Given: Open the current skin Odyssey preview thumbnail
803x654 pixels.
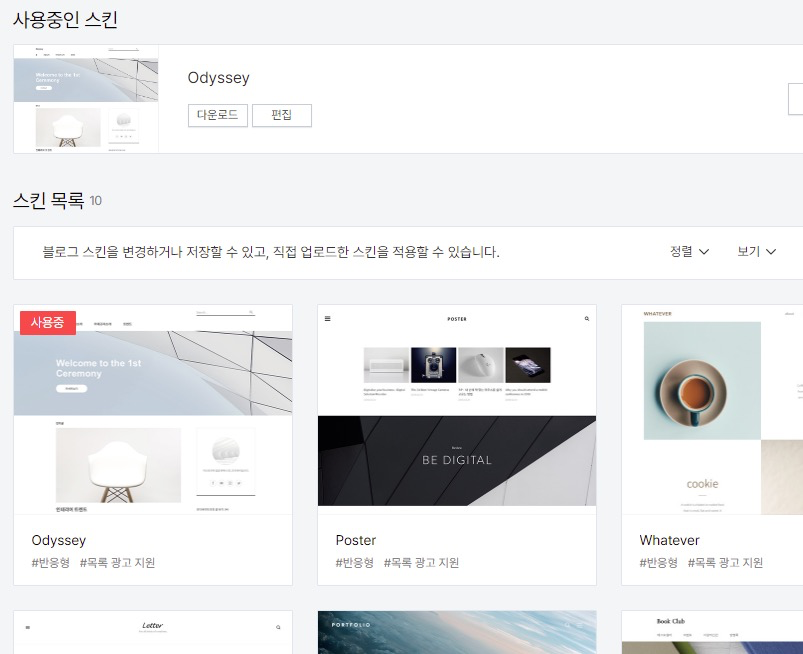Looking at the screenshot, I should (86, 99).
